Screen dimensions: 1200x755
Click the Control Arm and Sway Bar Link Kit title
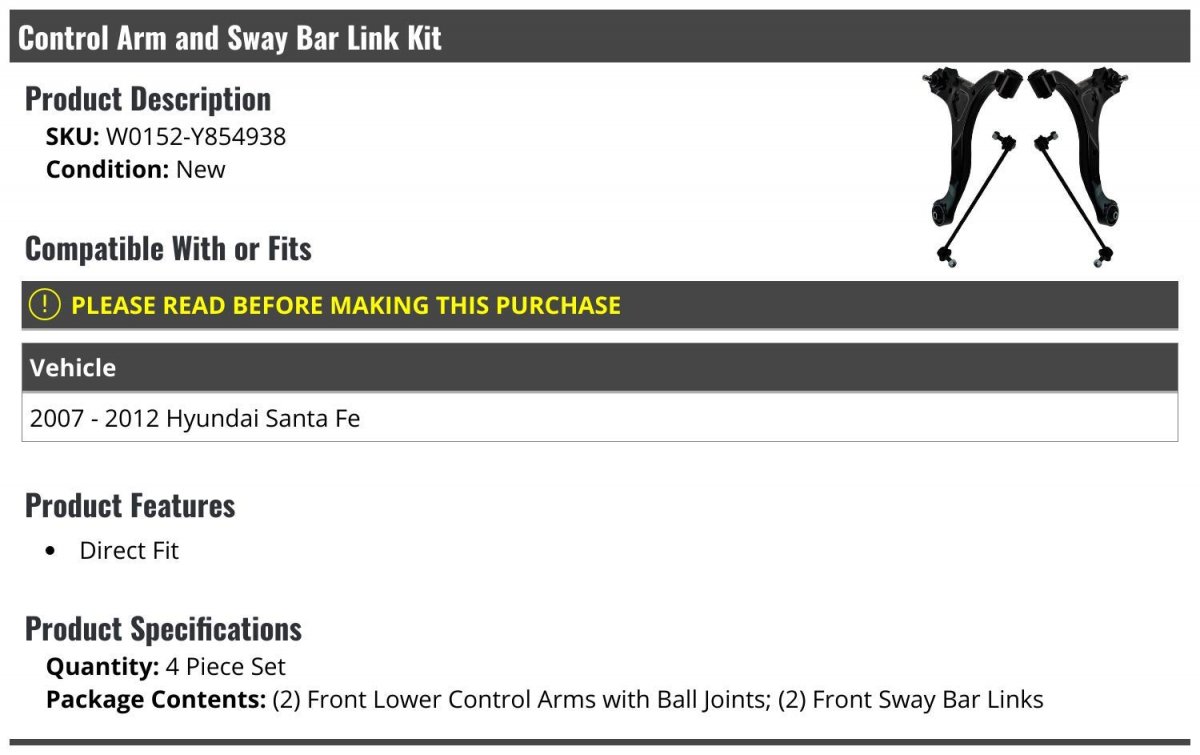click(230, 38)
